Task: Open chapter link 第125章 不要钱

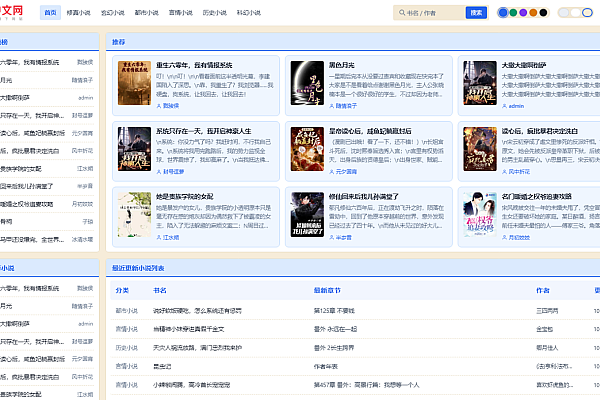Action: (334, 311)
